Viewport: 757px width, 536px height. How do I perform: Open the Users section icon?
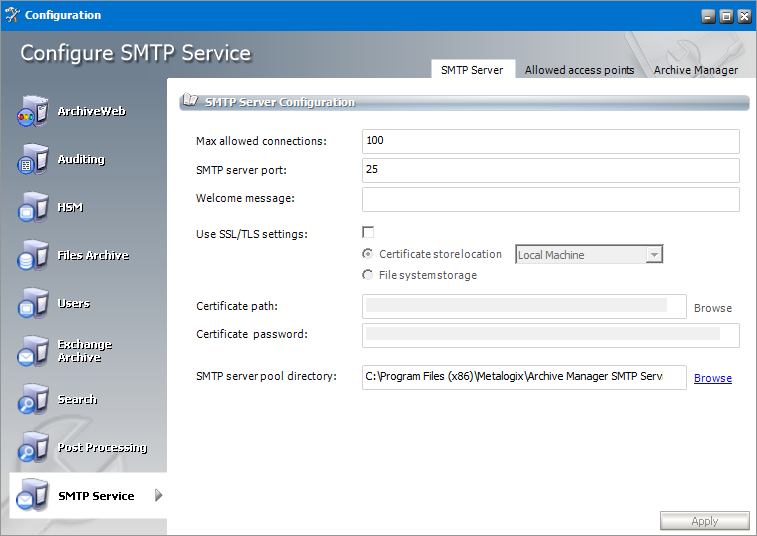32,304
